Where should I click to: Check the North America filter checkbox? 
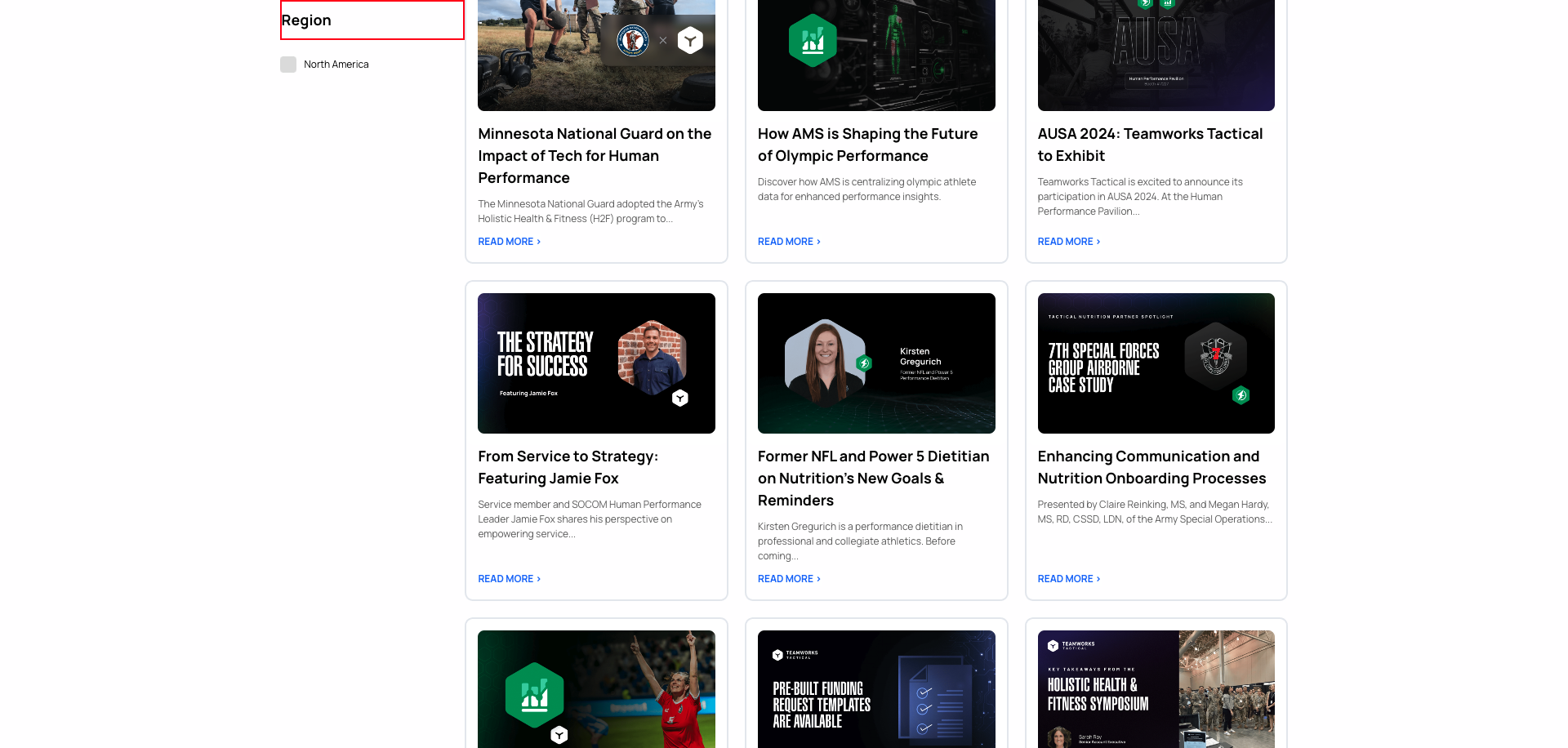coord(288,64)
